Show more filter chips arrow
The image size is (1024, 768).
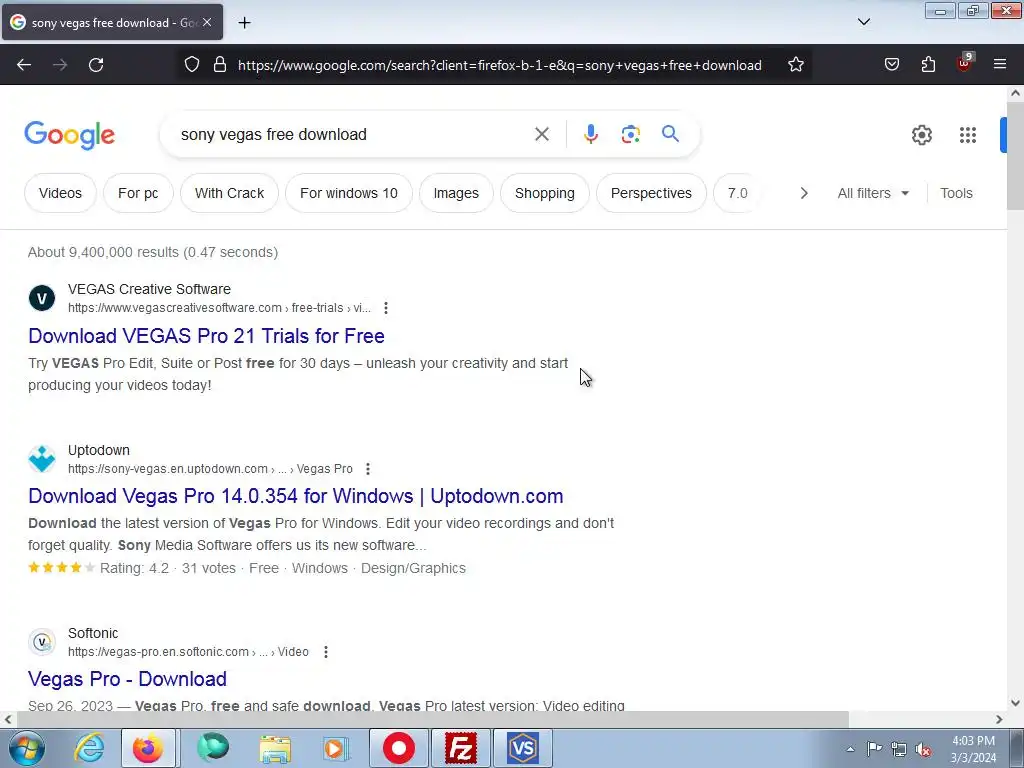[x=804, y=193]
